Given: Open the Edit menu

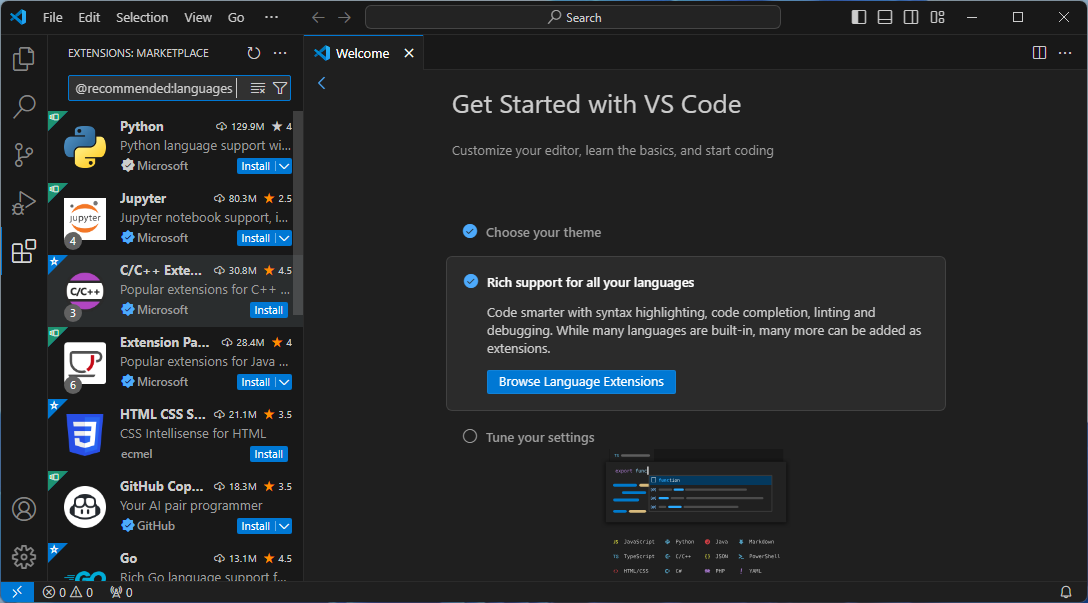Looking at the screenshot, I should point(89,17).
